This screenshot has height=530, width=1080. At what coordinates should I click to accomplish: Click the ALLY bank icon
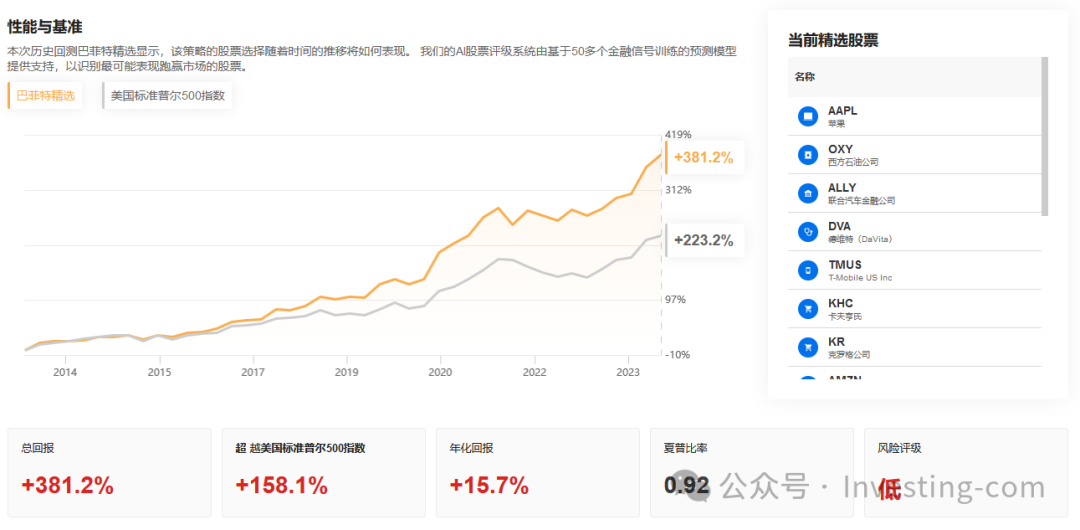coord(807,194)
